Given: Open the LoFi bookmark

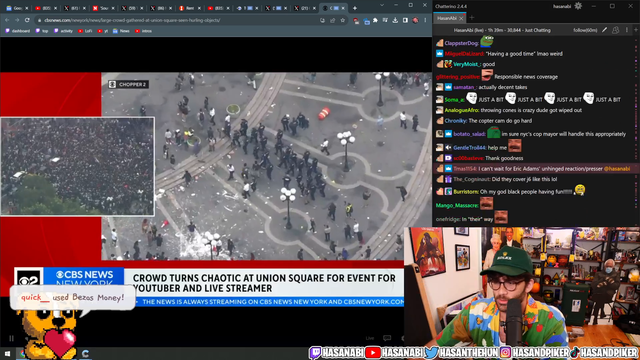Looking at the screenshot, I should tap(85, 31).
